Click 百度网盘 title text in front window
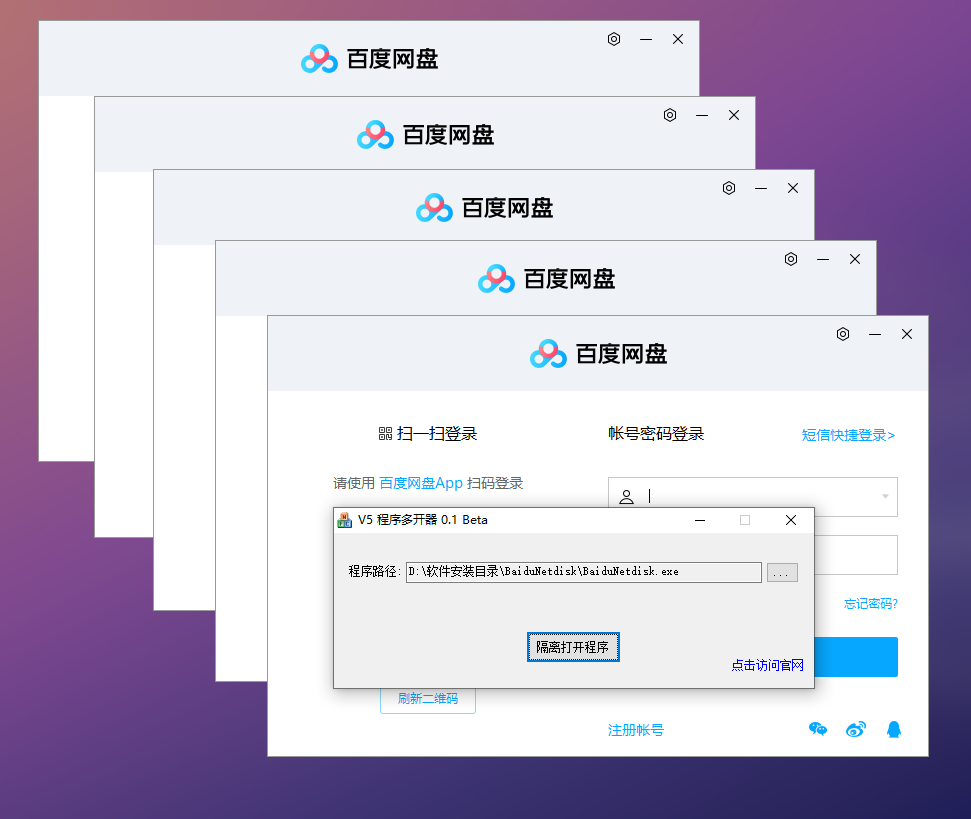971x819 pixels. tap(621, 354)
